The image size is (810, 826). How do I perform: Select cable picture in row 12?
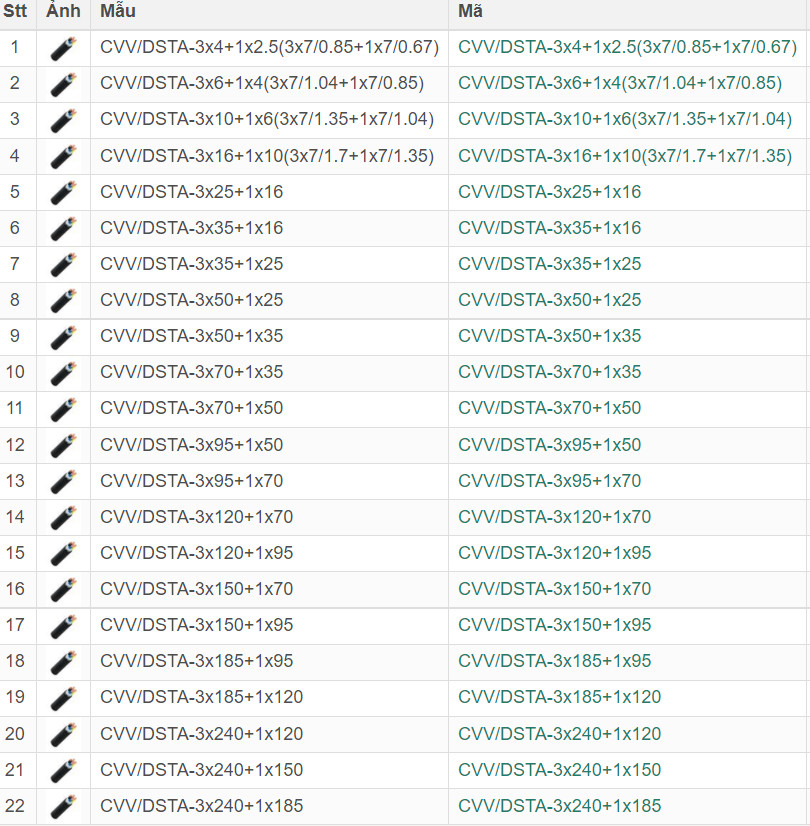point(63,445)
